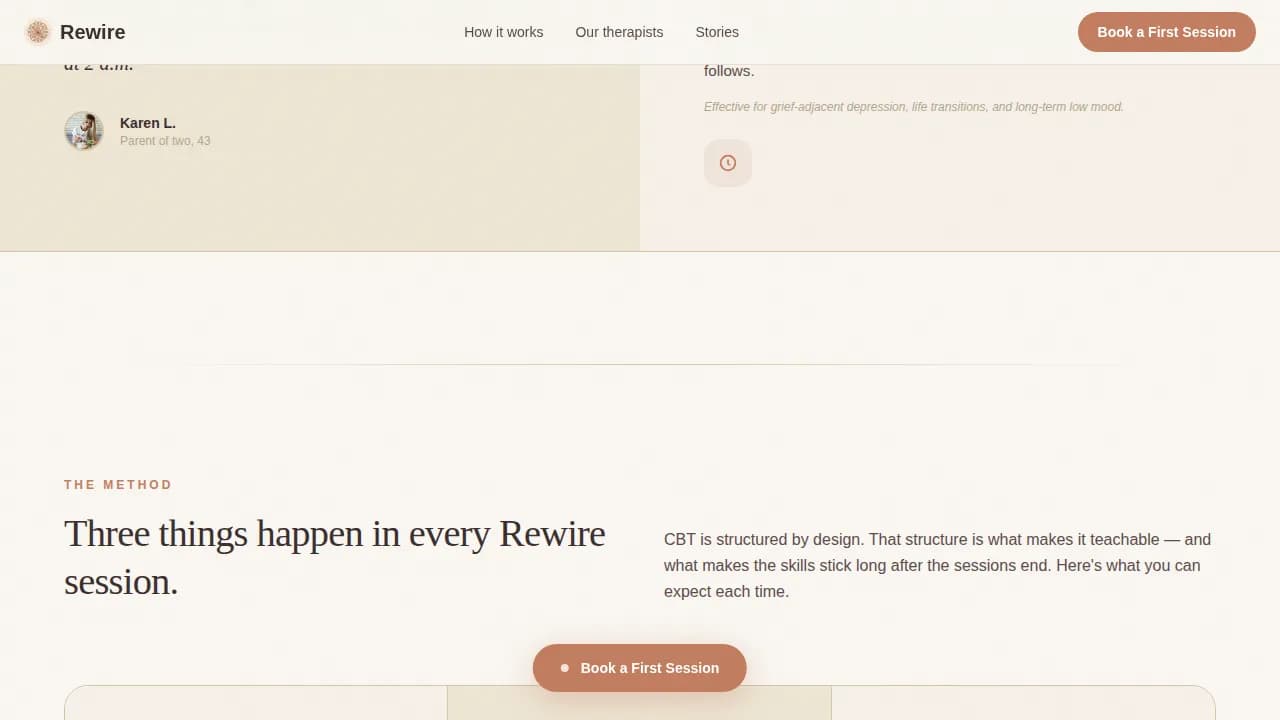Image resolution: width=1280 pixels, height=720 pixels.
Task: Click the italic text Effective for grief-adjacent depression
Action: 914,107
